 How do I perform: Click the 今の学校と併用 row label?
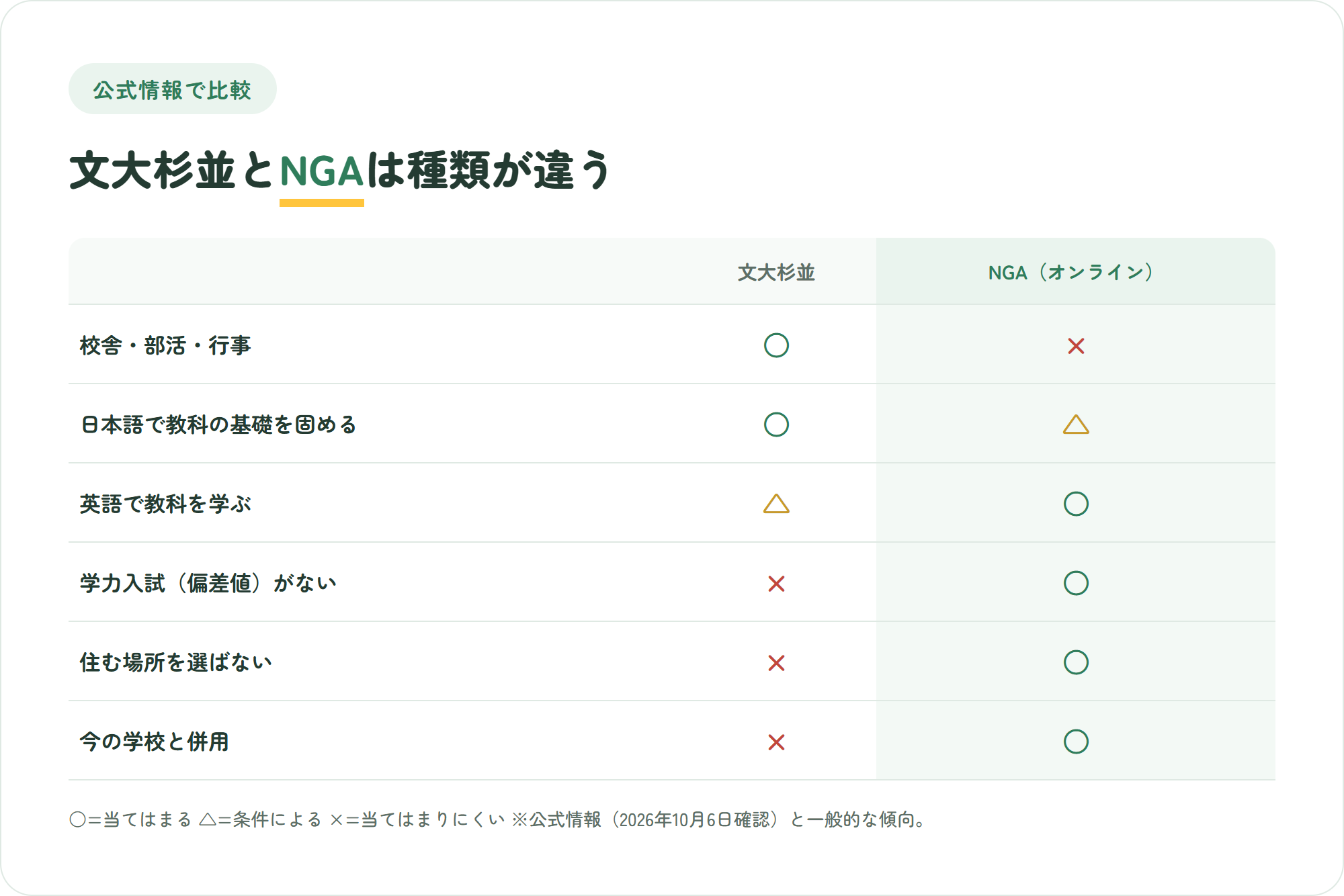155,742
